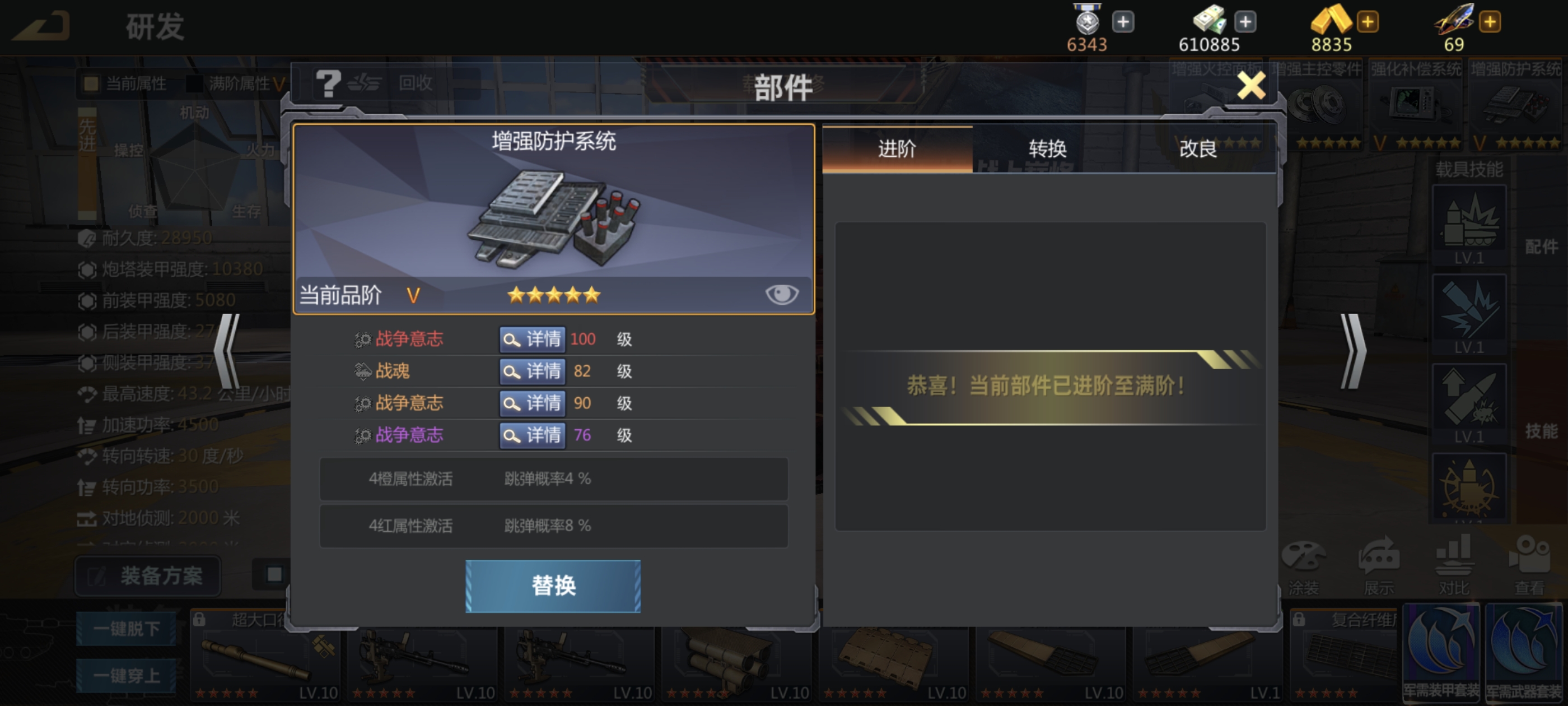Toggle the eye icon on component preview
Viewport: 1568px width, 706px height.
[782, 295]
